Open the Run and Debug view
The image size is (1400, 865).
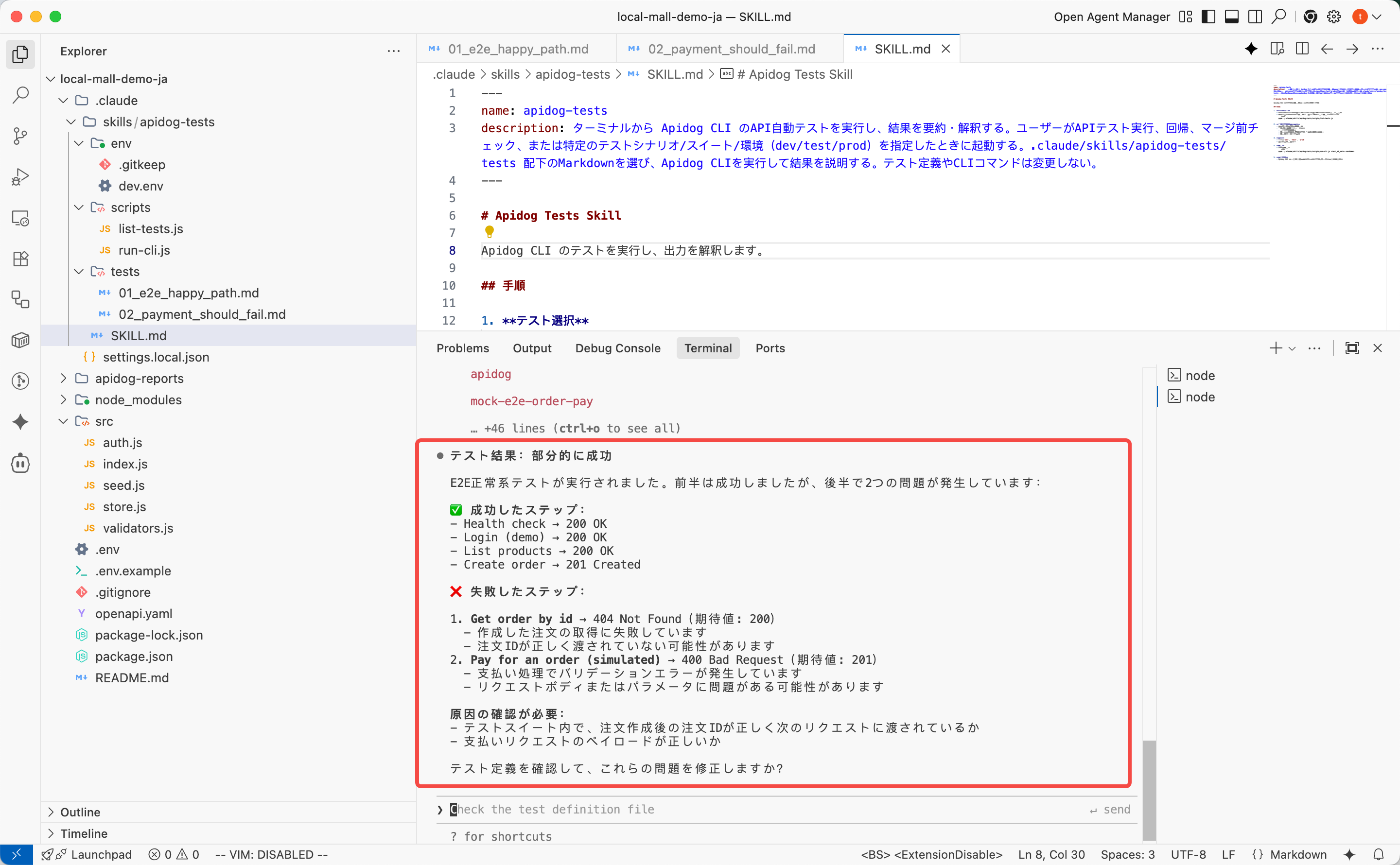[20, 177]
